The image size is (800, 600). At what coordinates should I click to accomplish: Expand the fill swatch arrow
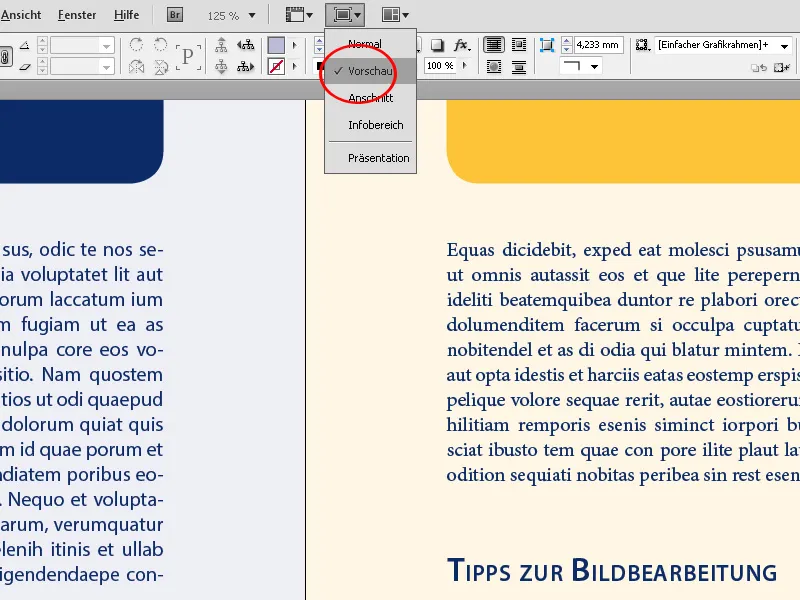294,45
